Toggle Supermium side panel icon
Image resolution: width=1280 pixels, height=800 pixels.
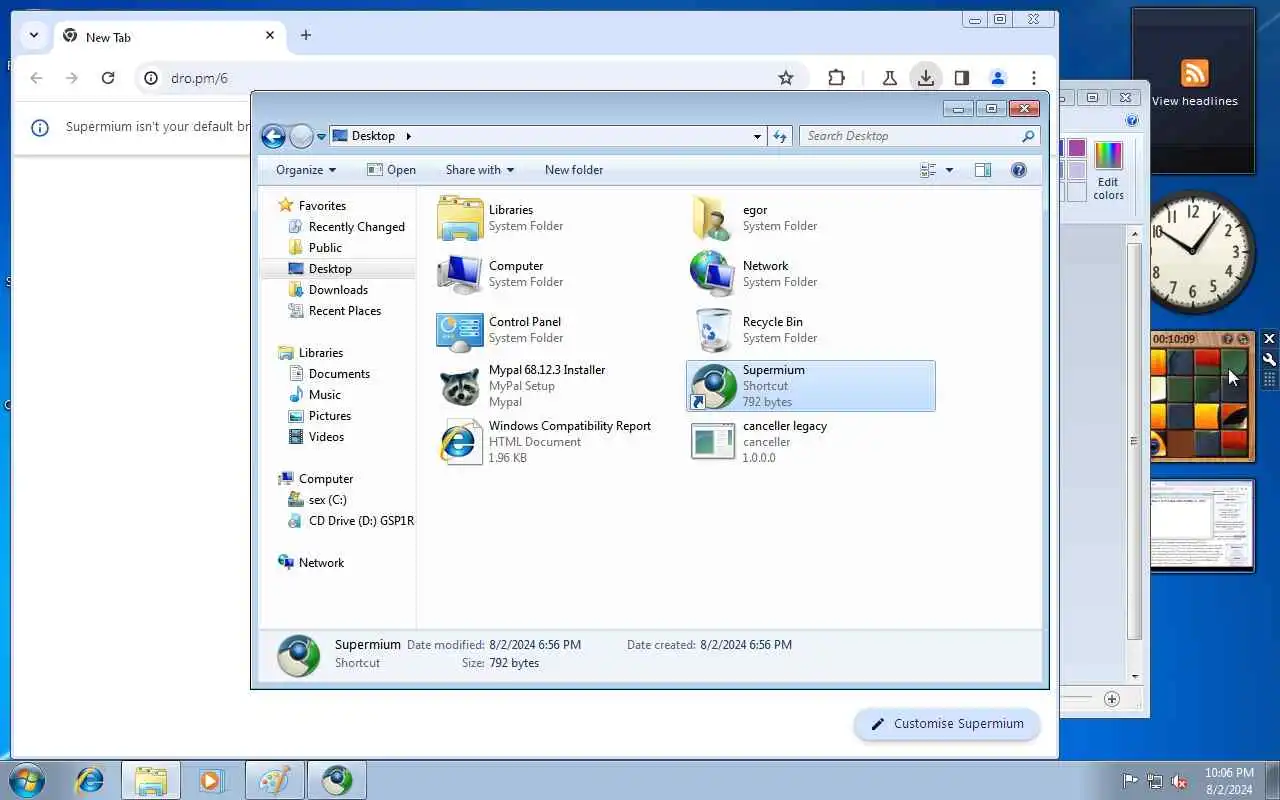pyautogui.click(x=962, y=78)
